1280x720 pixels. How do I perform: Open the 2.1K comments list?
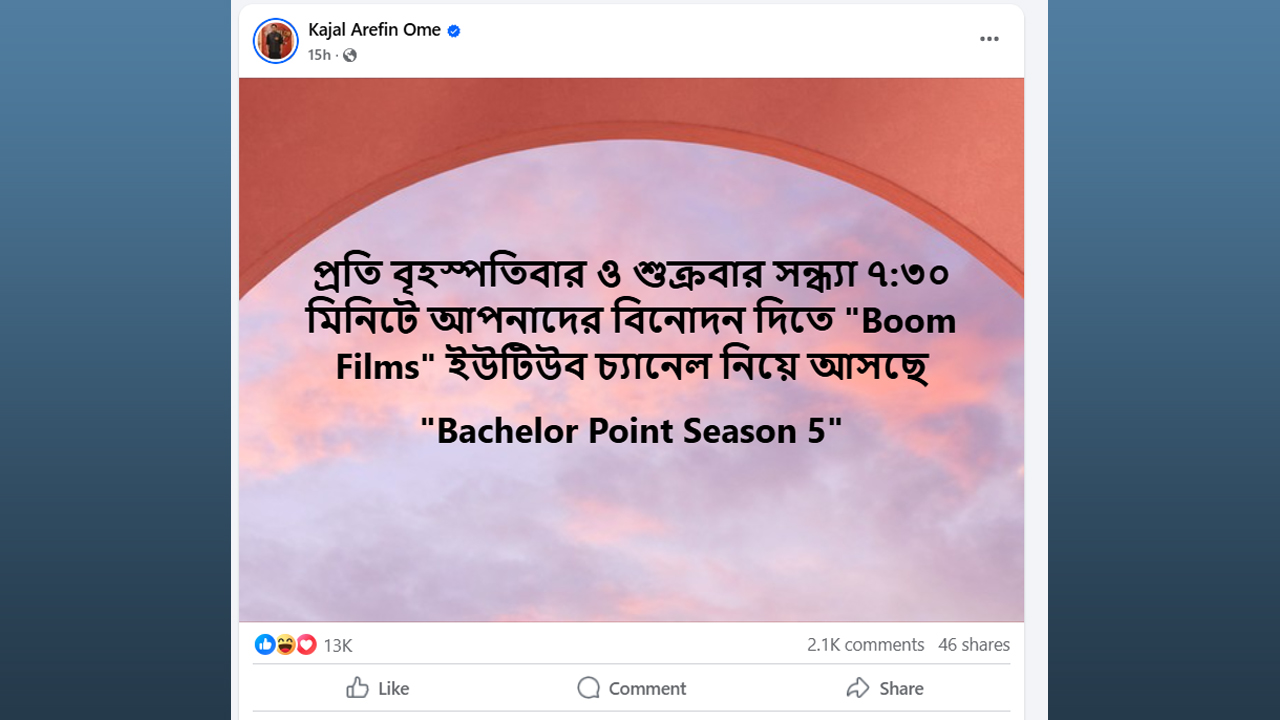(865, 645)
